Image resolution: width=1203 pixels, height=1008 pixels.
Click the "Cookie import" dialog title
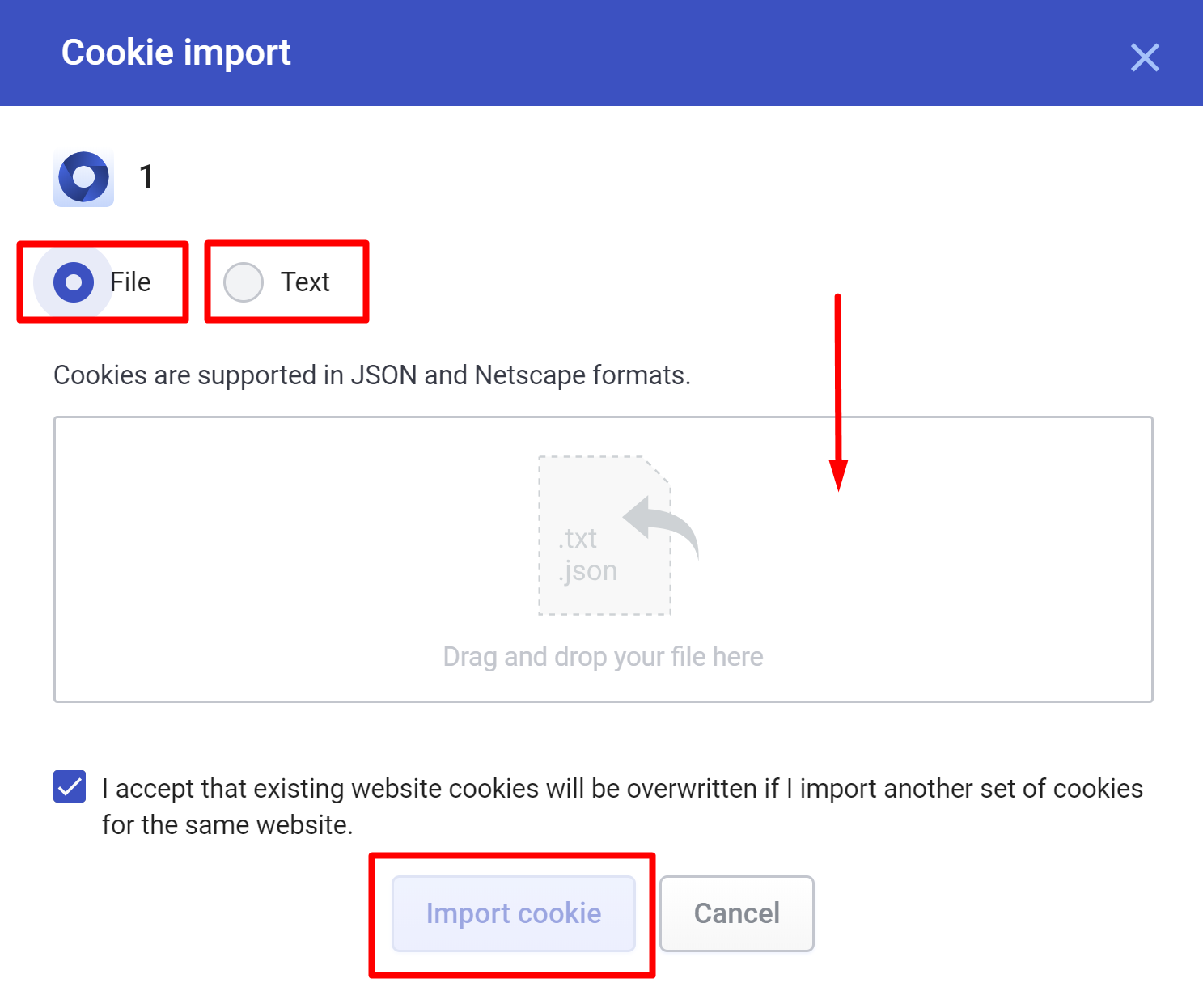click(176, 53)
